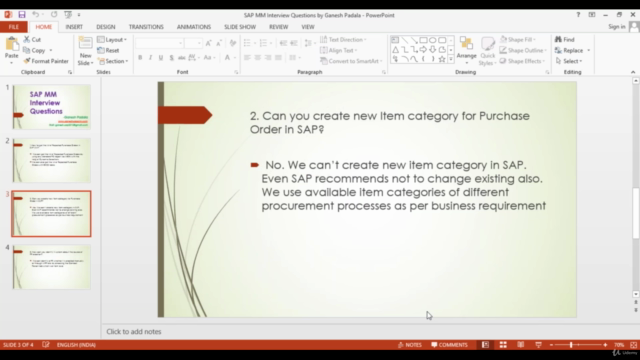Viewport: 640px width, 360px height.
Task: Open Quick Styles gallery icon
Action: click(x=487, y=44)
